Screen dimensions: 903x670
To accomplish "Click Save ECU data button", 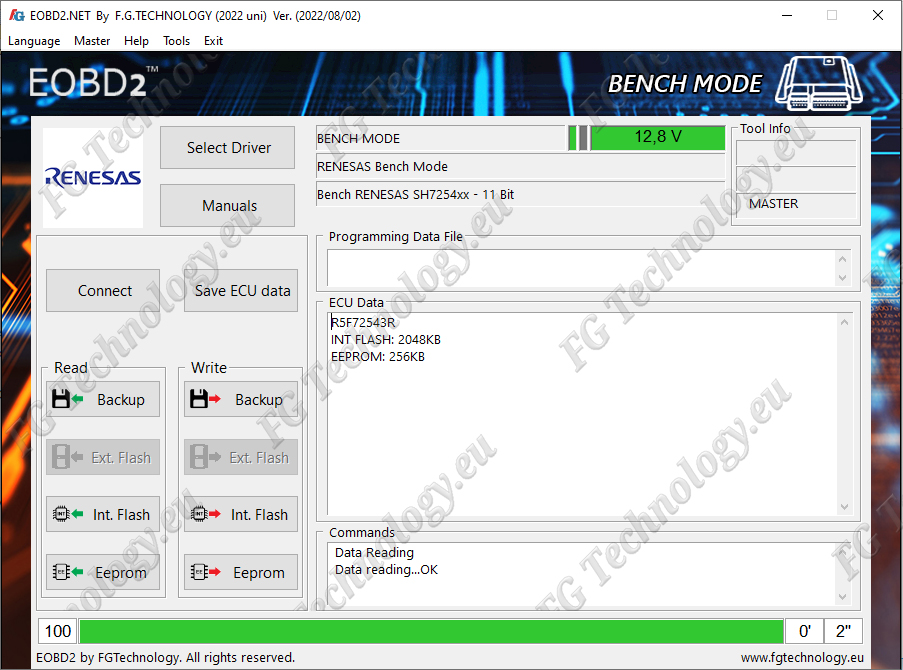I will click(242, 291).
